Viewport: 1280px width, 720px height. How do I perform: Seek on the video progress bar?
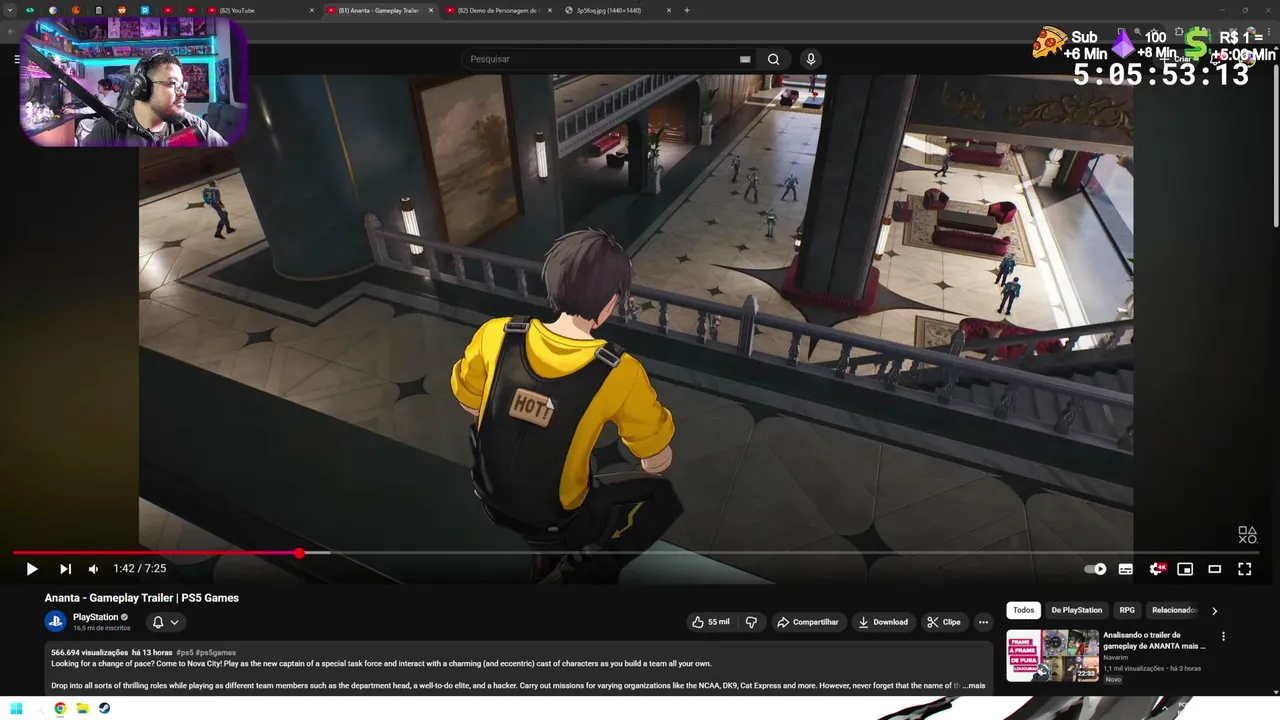pos(636,553)
